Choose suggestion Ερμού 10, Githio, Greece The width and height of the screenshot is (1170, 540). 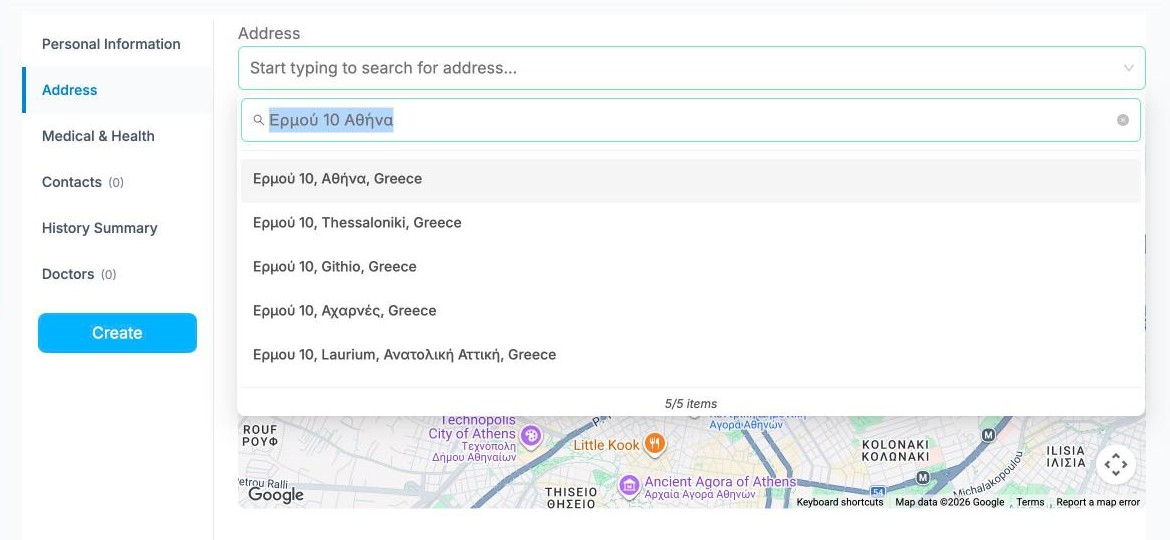pyautogui.click(x=690, y=267)
